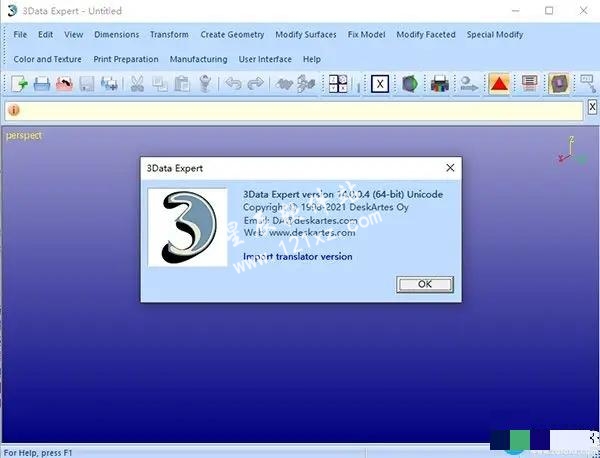
Task: Click the Open file toolbar icon
Action: (x=42, y=83)
